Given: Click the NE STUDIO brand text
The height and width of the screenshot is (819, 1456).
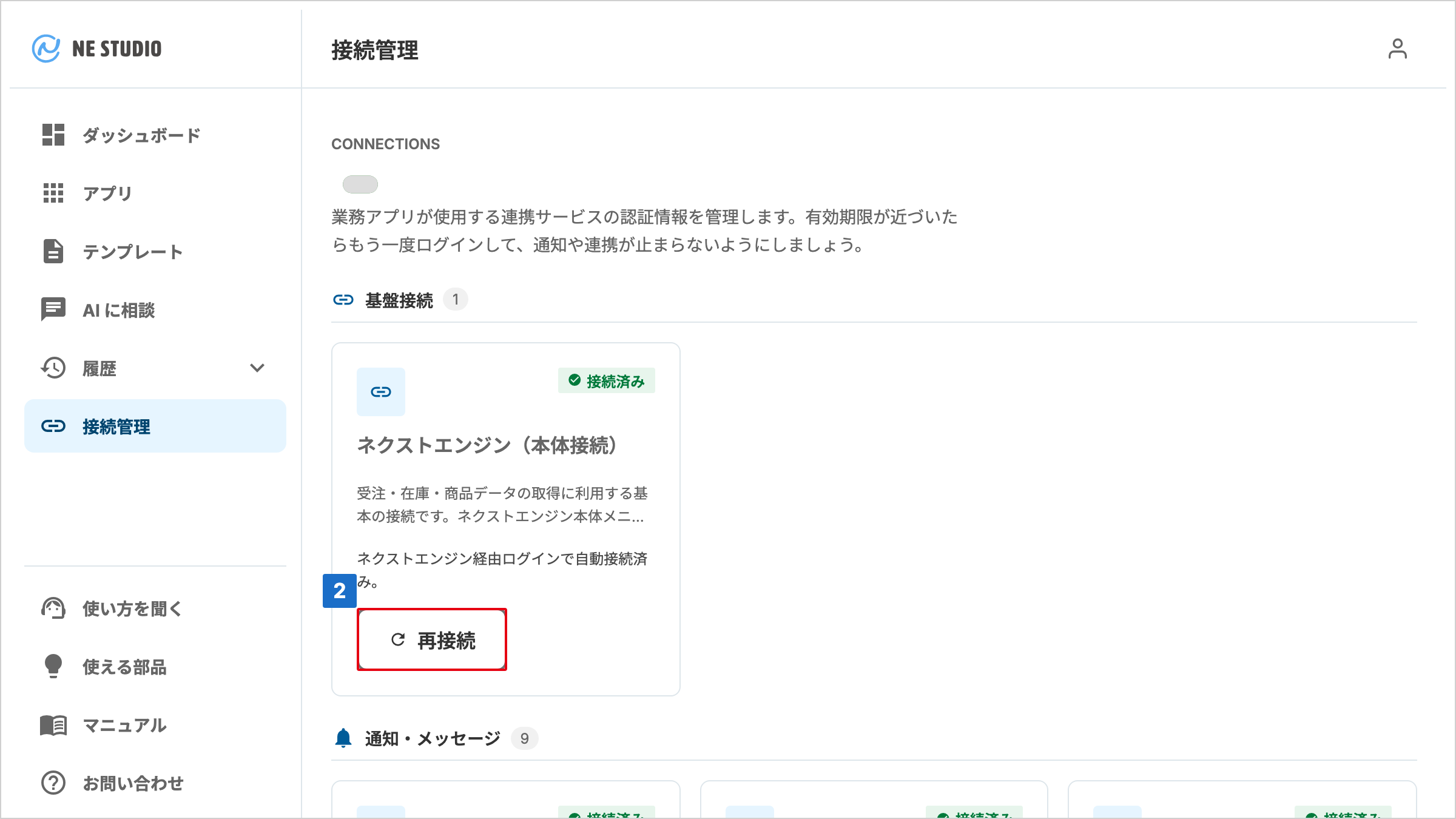Looking at the screenshot, I should (x=117, y=49).
